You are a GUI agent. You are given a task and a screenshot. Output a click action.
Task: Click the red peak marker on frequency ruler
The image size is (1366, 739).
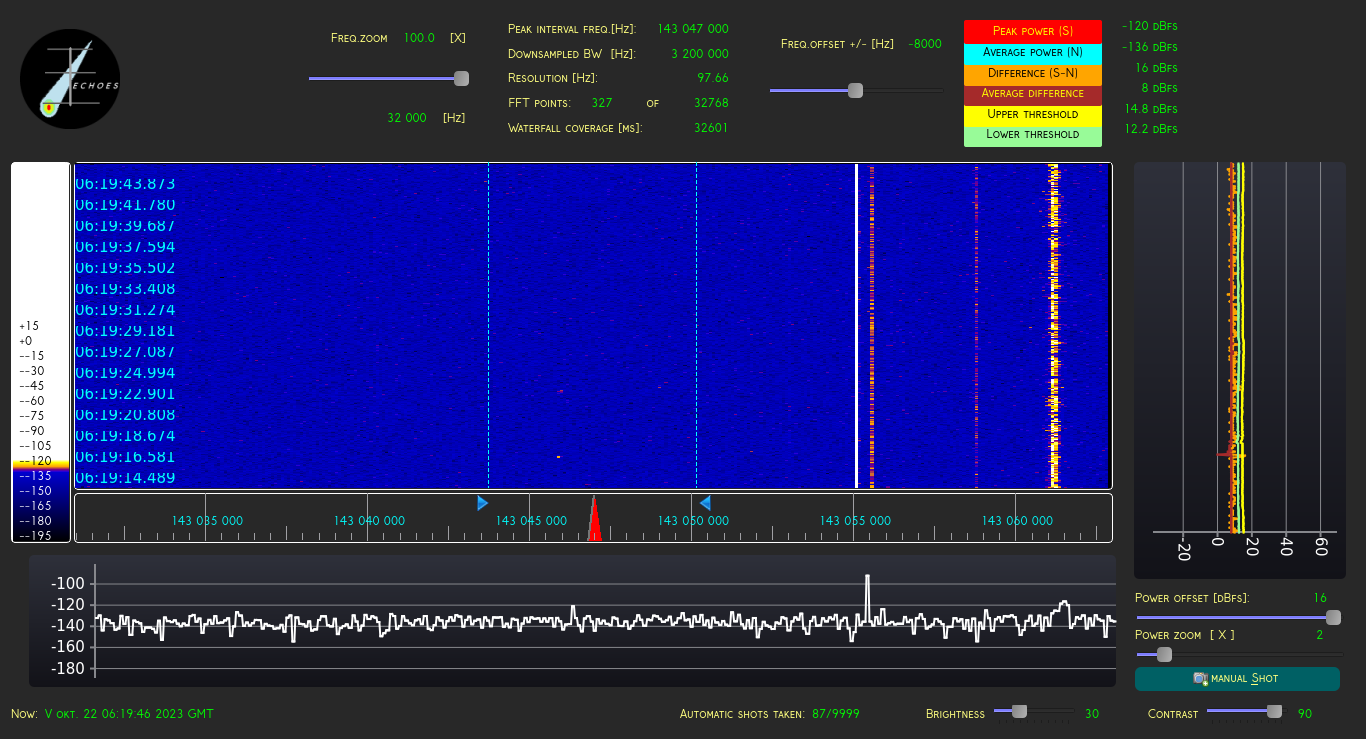(x=594, y=524)
